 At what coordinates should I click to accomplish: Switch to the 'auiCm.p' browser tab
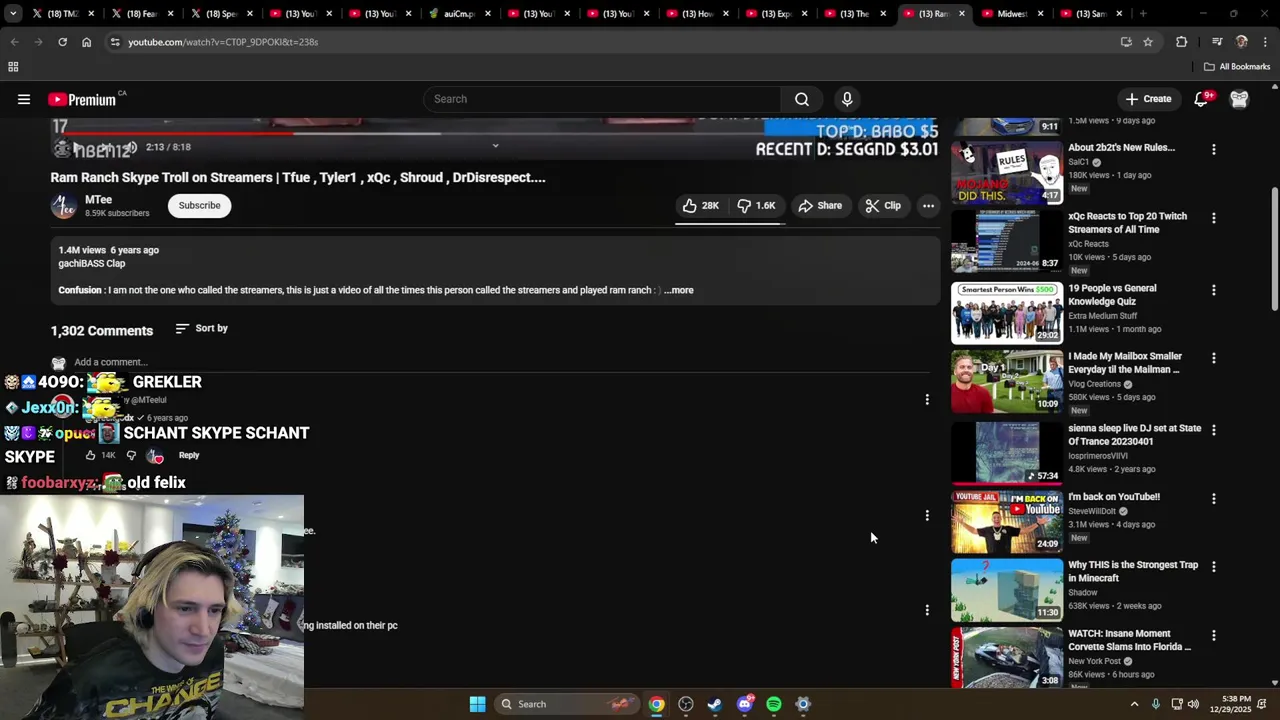(x=457, y=14)
